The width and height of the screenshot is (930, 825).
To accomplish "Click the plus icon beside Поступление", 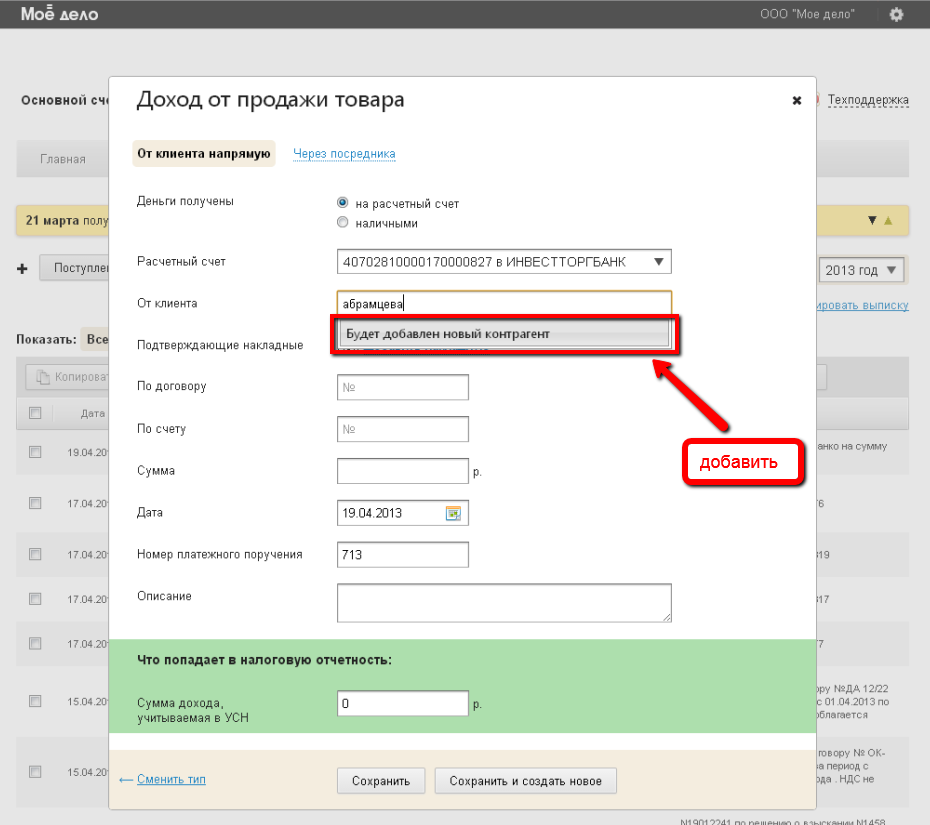I will tap(23, 269).
